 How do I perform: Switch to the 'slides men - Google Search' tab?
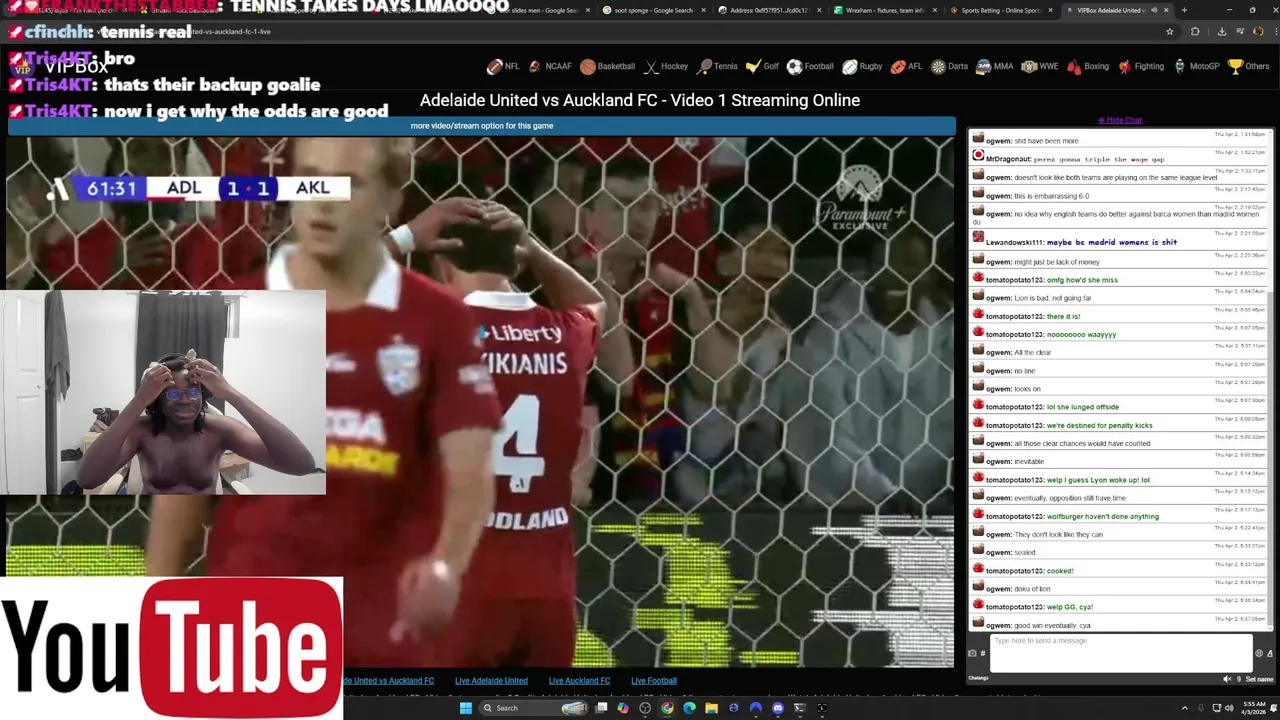pyautogui.click(x=538, y=10)
